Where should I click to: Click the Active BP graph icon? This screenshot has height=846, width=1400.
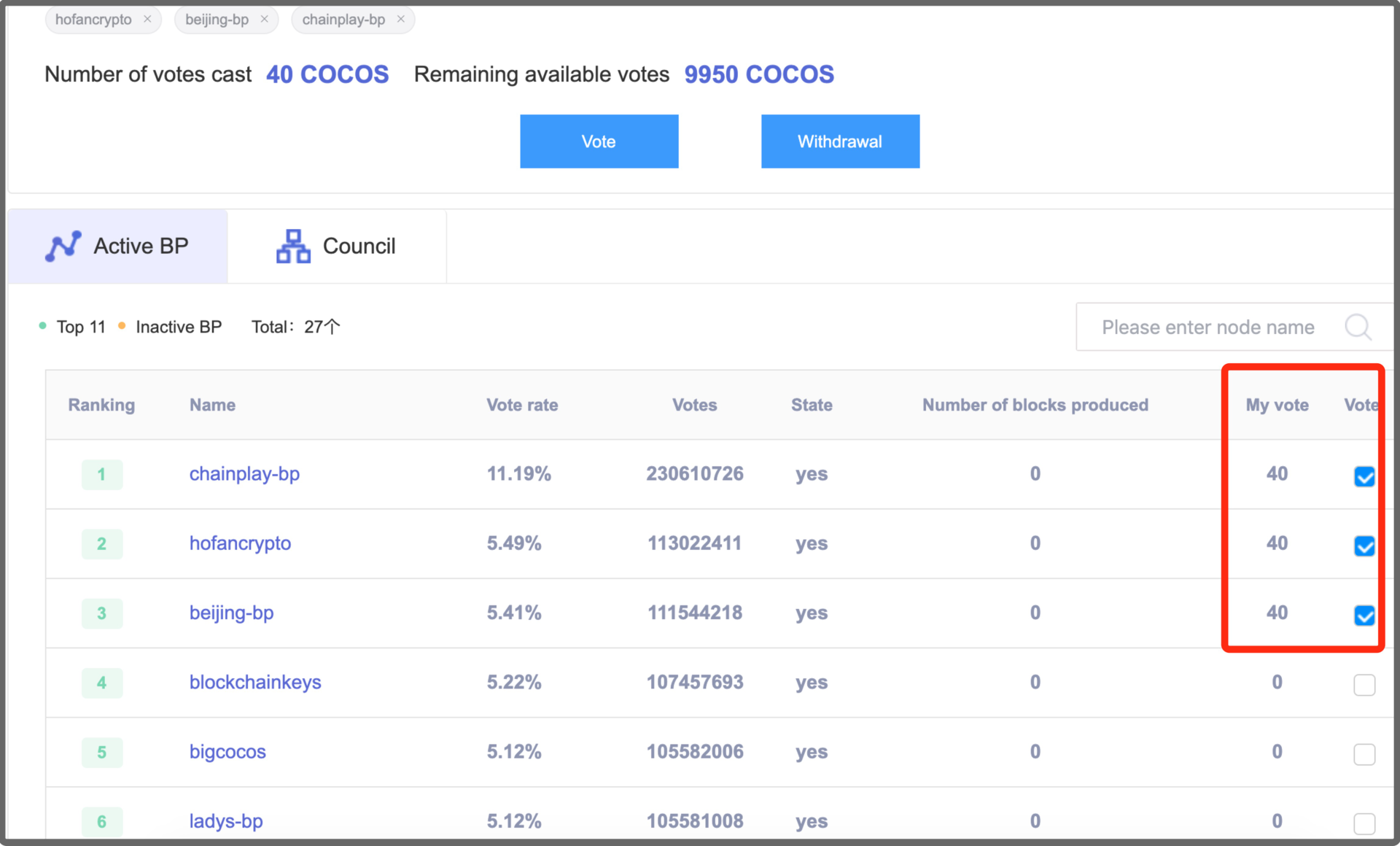click(x=63, y=247)
